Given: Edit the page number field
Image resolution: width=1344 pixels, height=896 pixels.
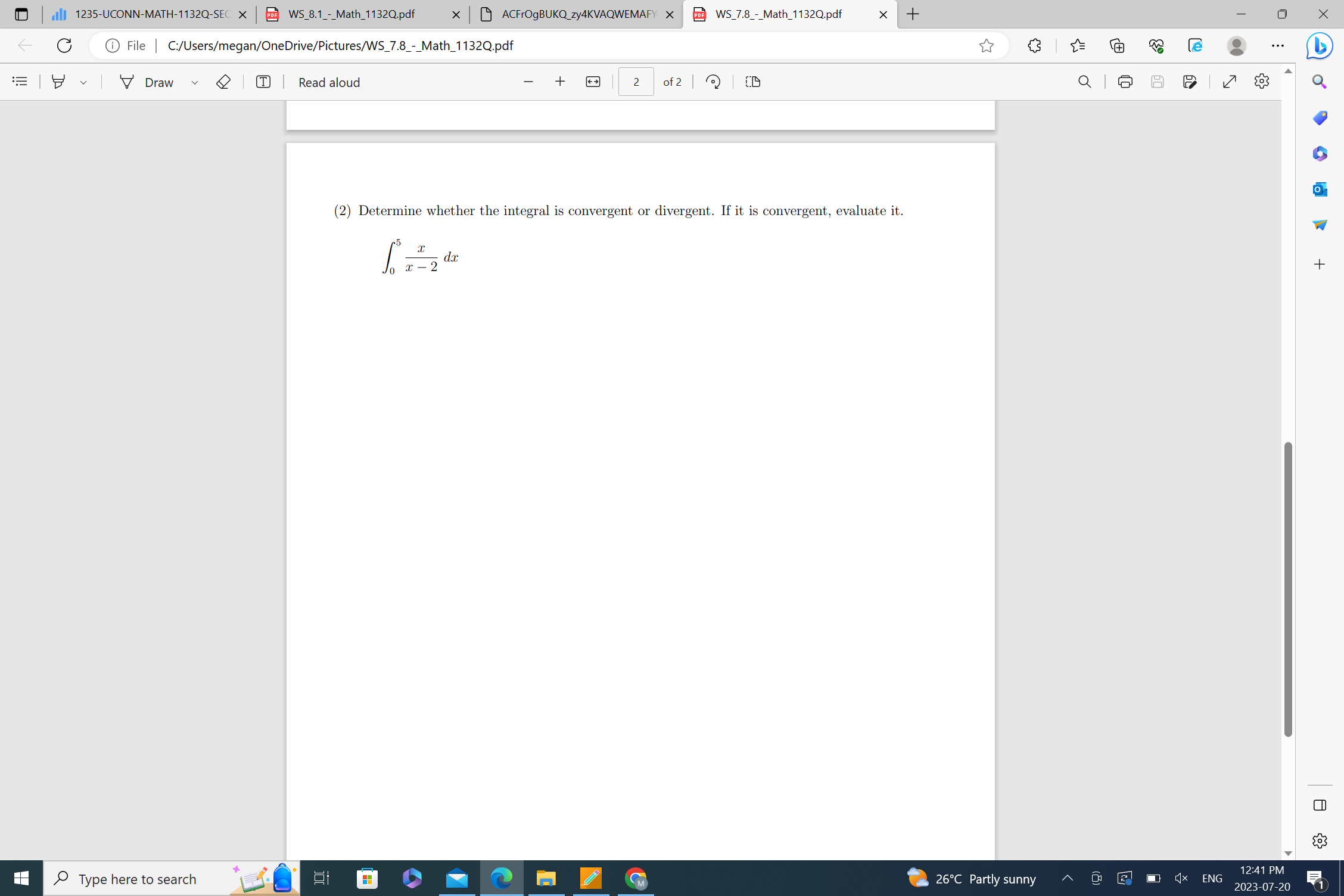Looking at the screenshot, I should (x=636, y=82).
